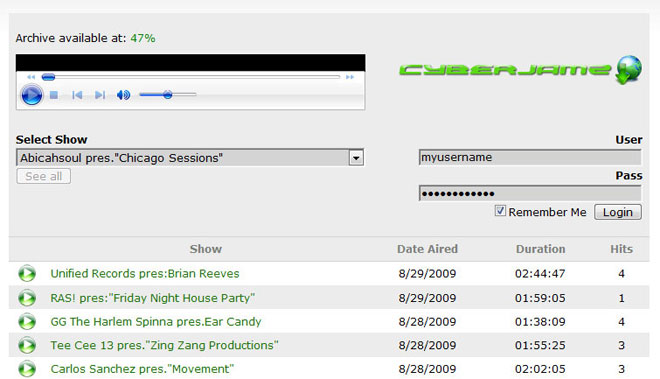Open the Select Show dropdown arrow

(356, 158)
